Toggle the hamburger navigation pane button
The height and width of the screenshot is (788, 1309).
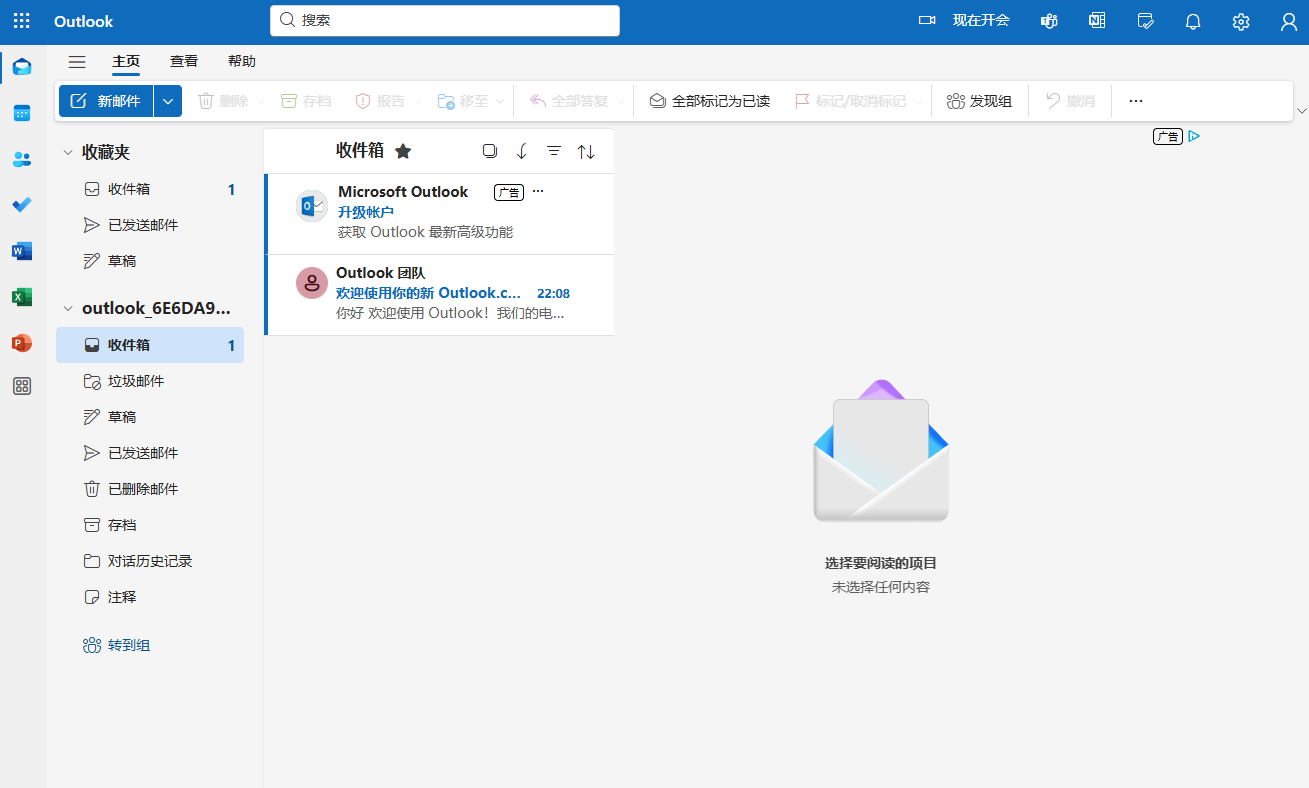(x=77, y=62)
